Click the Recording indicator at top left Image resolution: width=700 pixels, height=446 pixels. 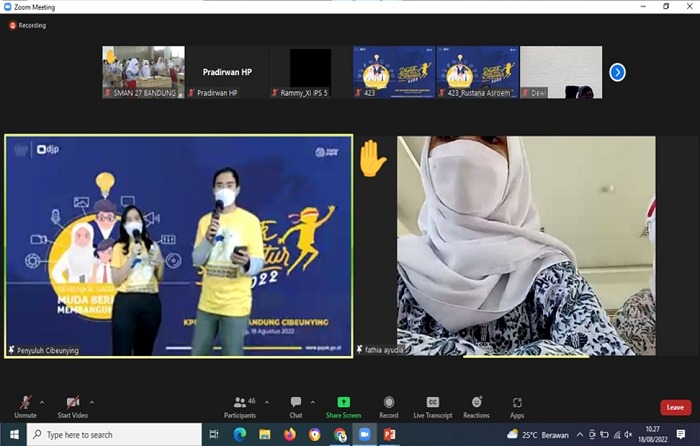coord(28,25)
